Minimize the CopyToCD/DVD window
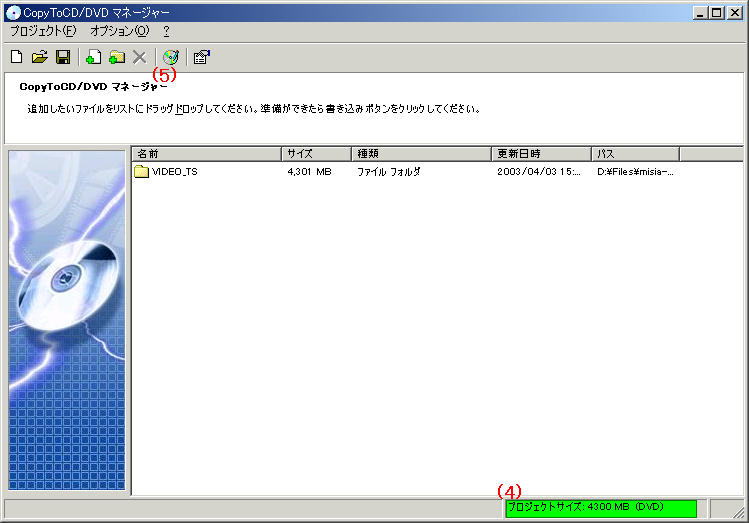 pyautogui.click(x=700, y=13)
